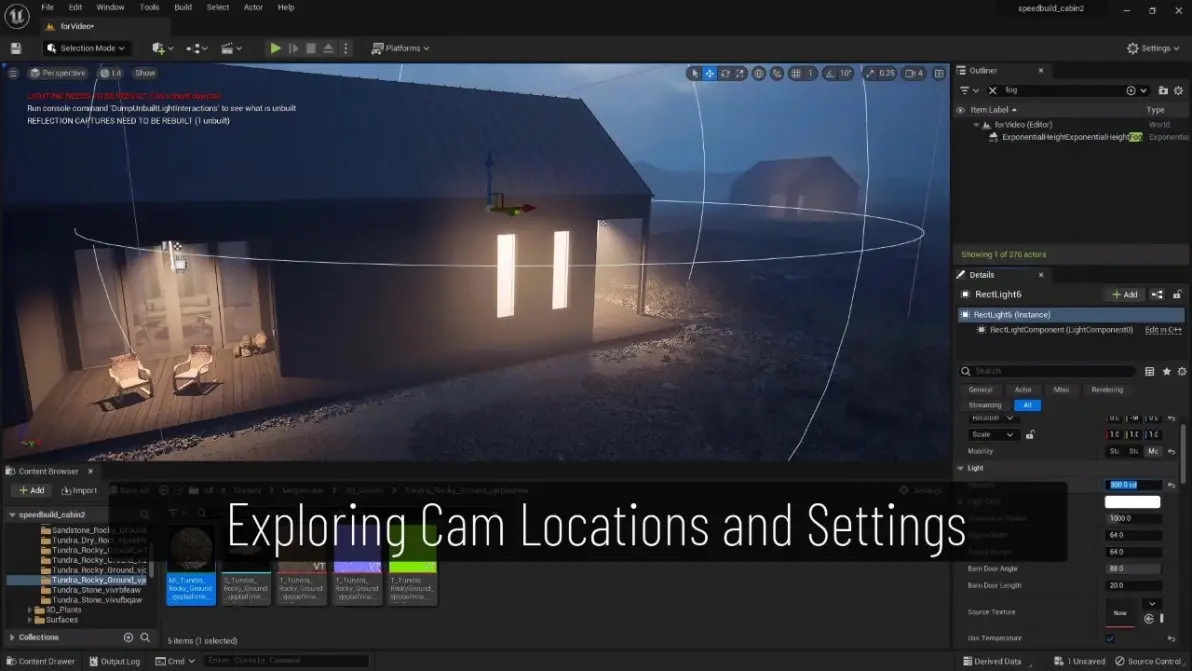Toggle the Details property matrix icon
The width and height of the screenshot is (1192, 671).
(x=1149, y=372)
